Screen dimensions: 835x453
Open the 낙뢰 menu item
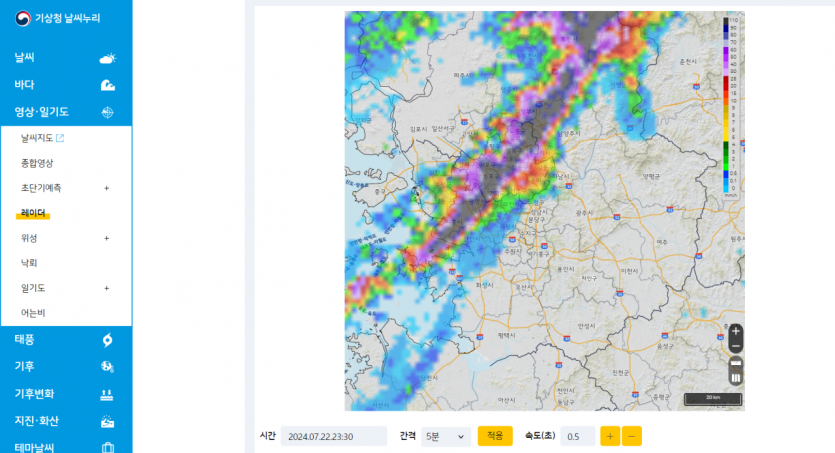coord(29,263)
